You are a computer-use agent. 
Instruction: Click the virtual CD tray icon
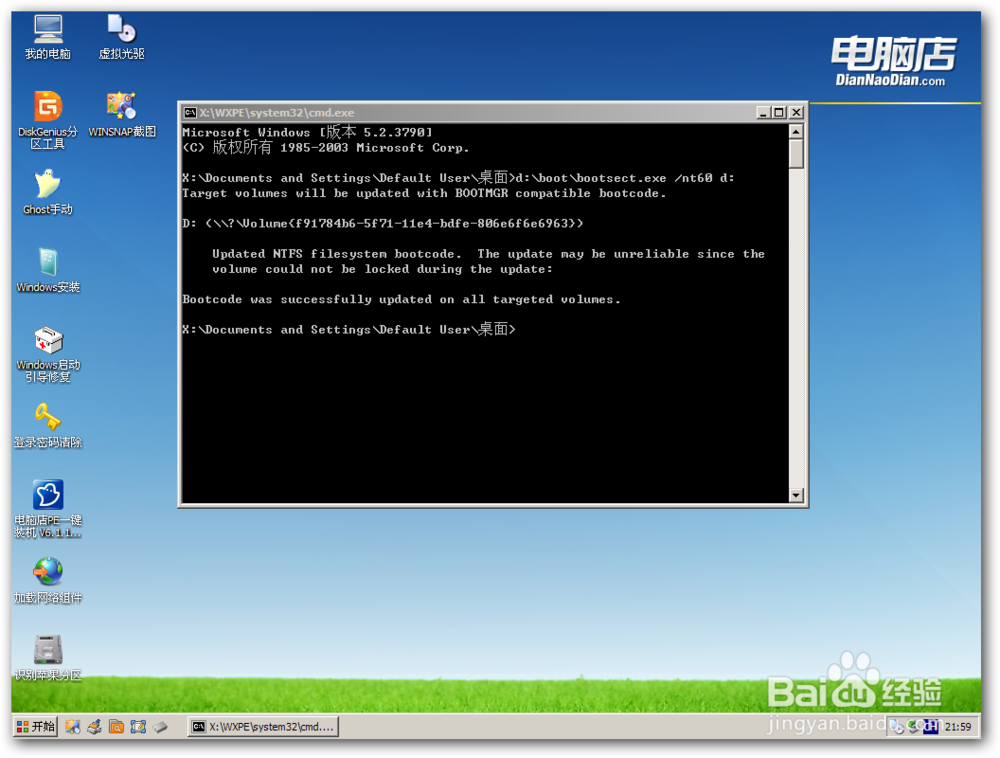(897, 727)
